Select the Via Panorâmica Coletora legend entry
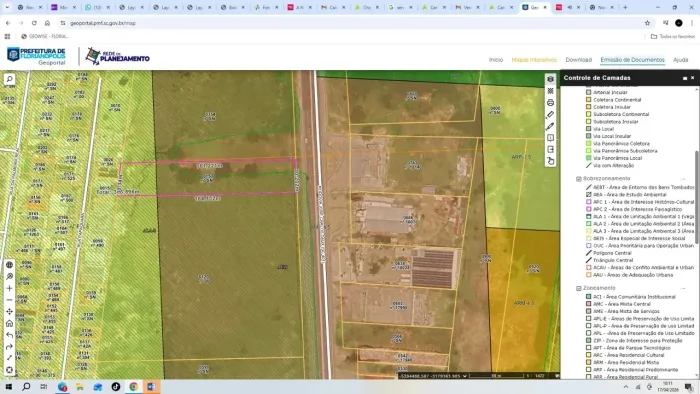 [x=621, y=144]
